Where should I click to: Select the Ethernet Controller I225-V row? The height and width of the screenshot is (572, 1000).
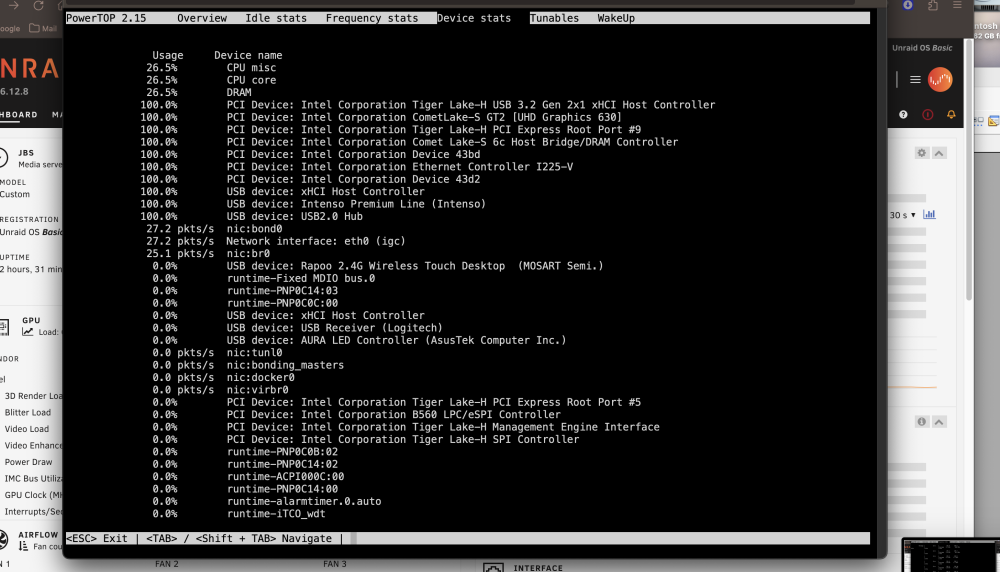(357, 167)
